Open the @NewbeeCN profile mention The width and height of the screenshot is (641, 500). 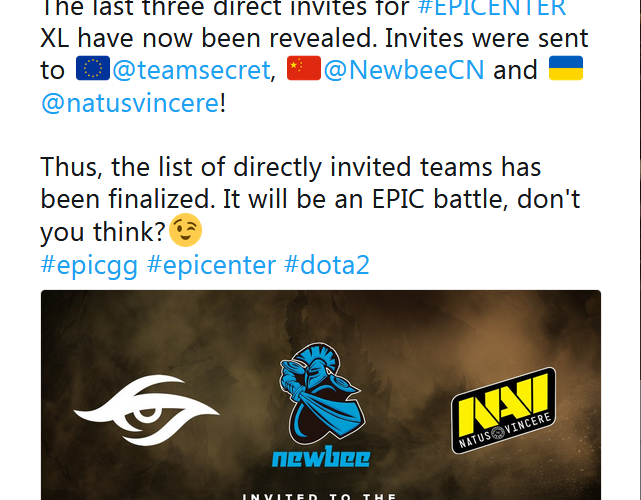click(x=404, y=70)
